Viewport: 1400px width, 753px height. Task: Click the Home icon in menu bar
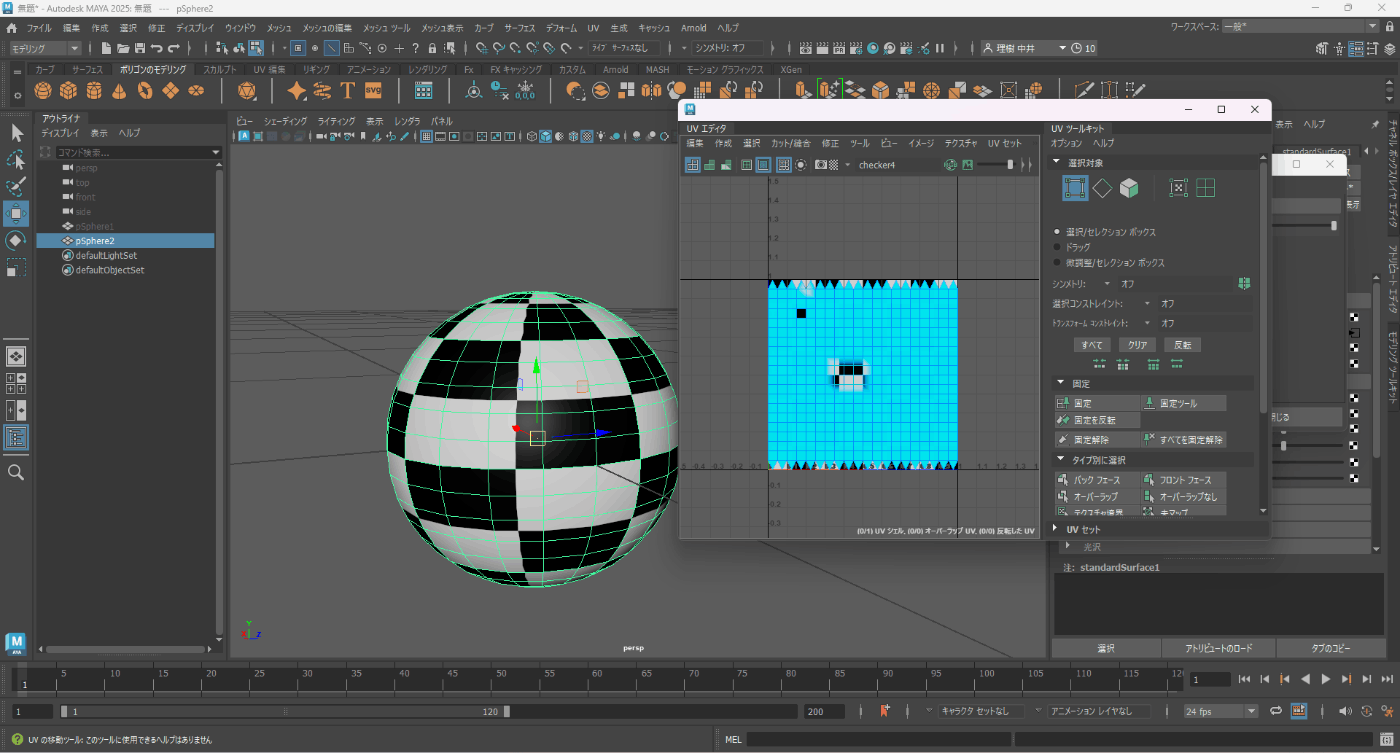point(11,28)
